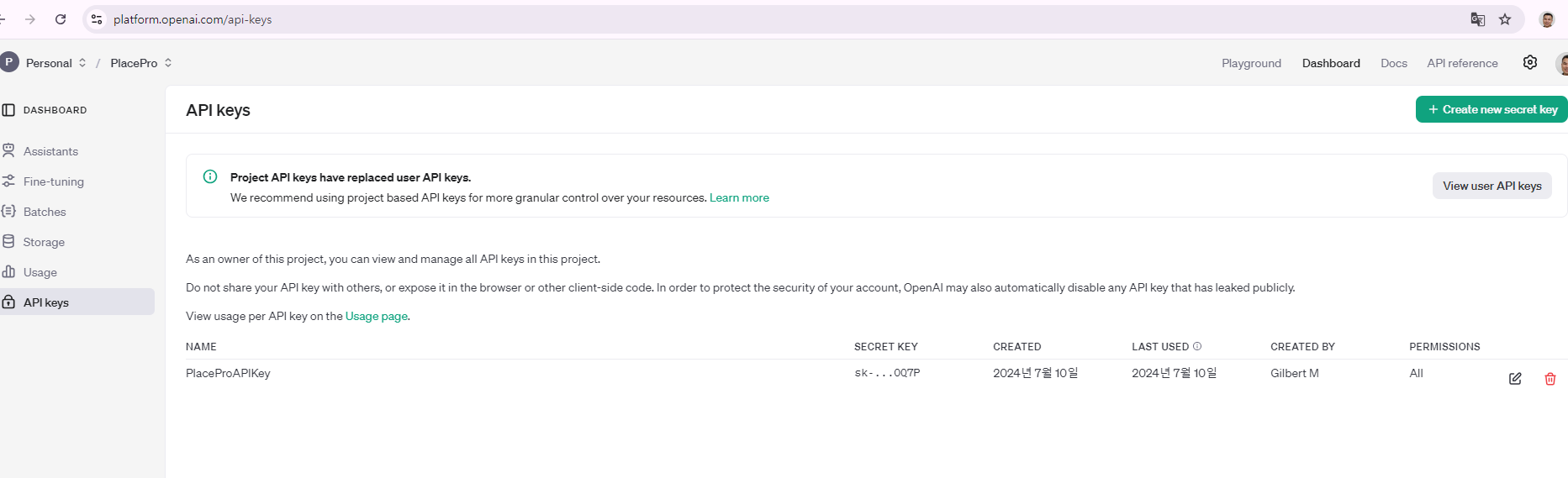Toggle the Dashboard sidebar panel icon
Viewport: 1568px width, 478px height.
tap(8, 110)
